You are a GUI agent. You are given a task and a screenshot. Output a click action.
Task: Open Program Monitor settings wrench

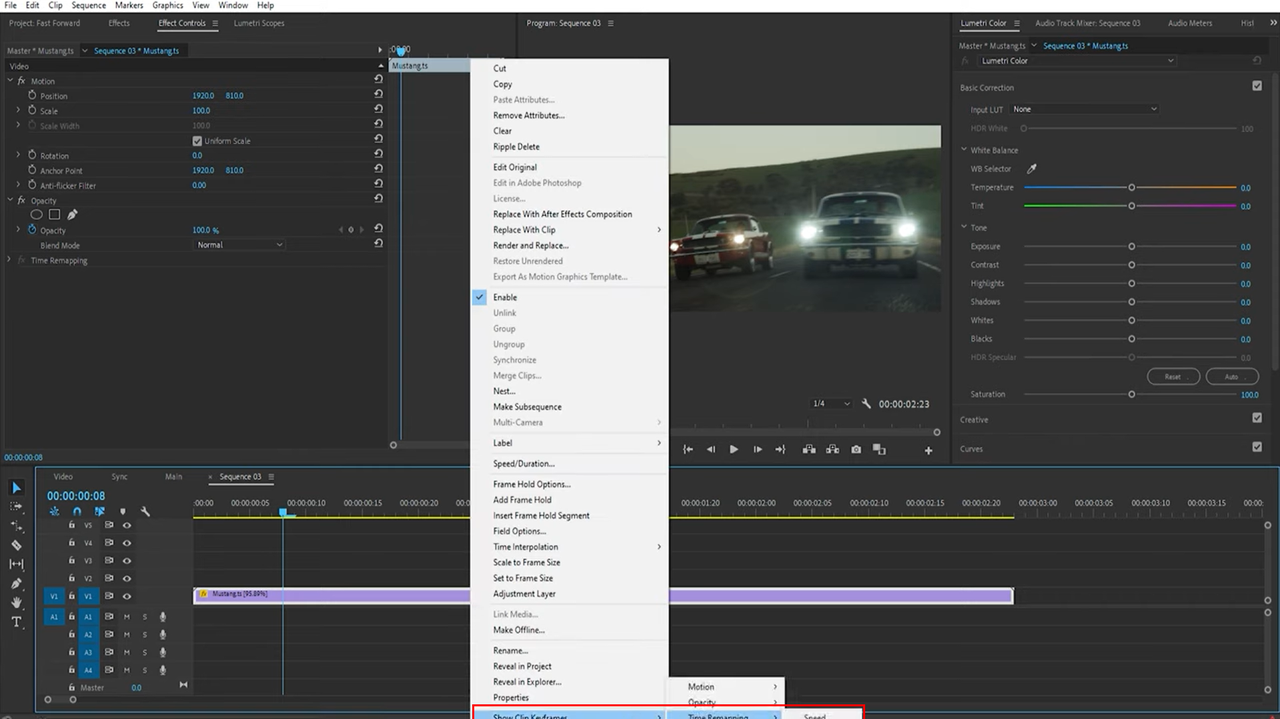[x=865, y=404]
